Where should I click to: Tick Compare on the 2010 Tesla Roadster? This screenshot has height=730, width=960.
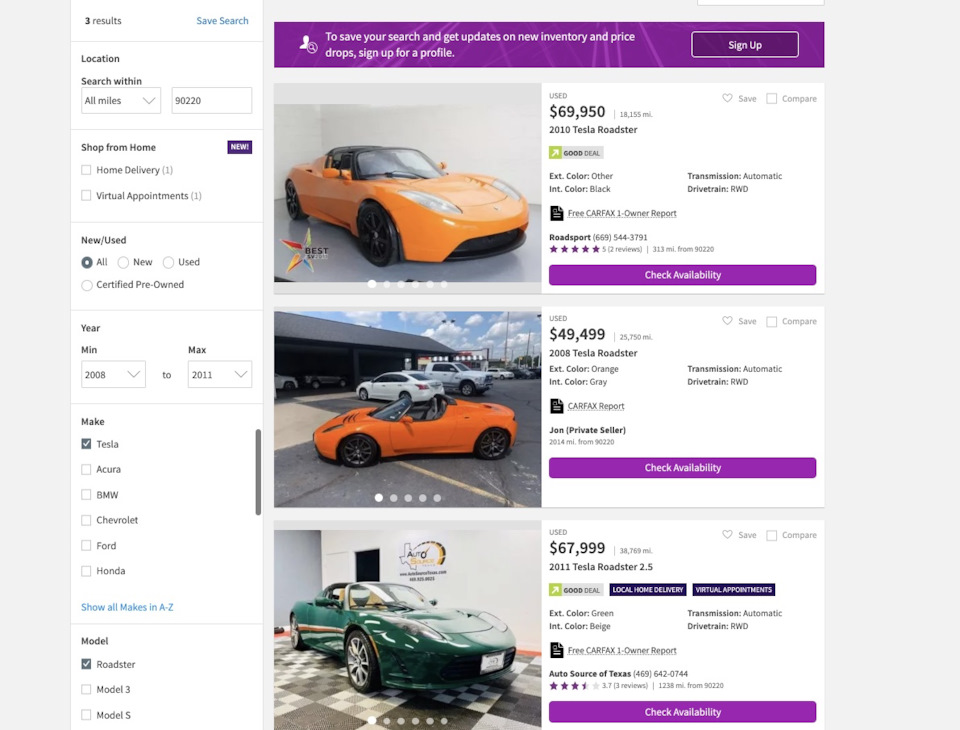771,99
